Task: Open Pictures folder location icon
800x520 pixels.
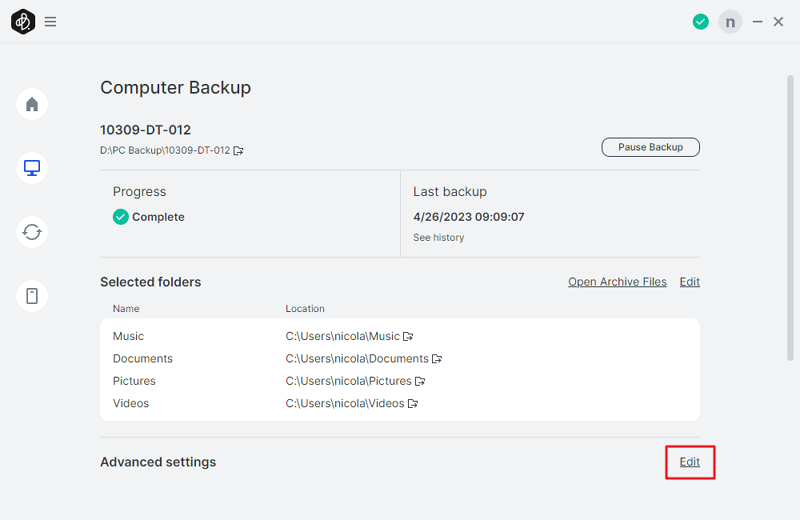Action: (x=420, y=381)
